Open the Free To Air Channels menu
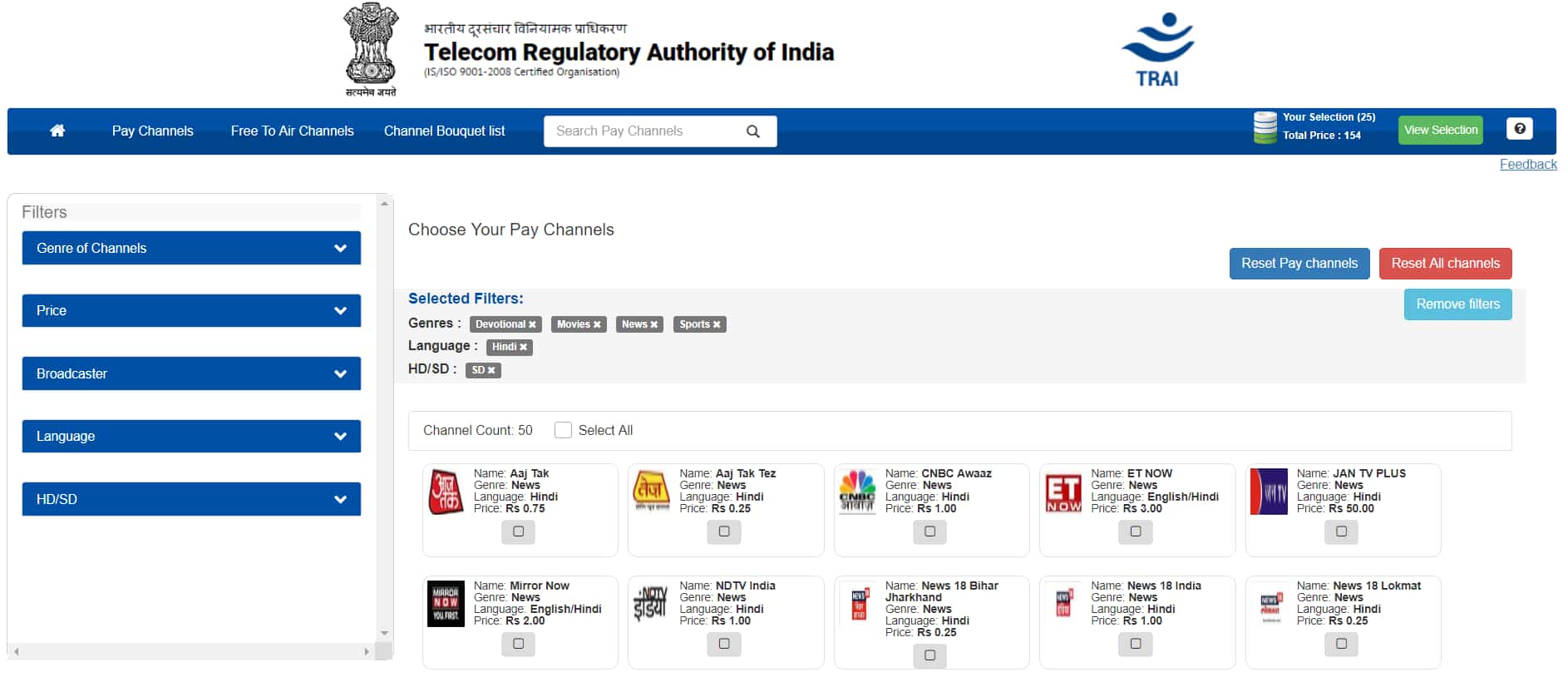This screenshot has height=682, width=1568. [293, 131]
